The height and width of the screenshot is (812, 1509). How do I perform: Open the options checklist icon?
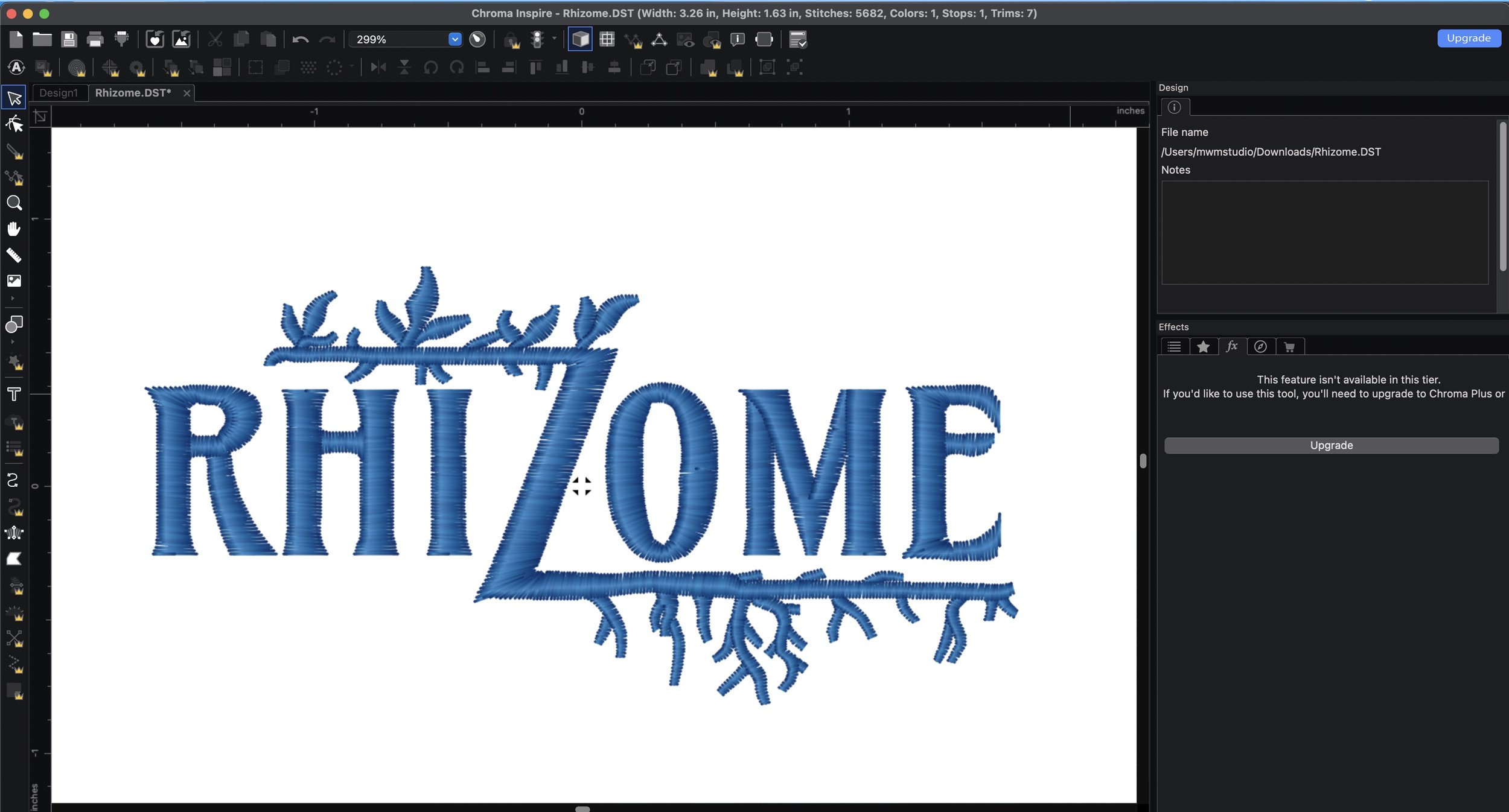pos(798,39)
